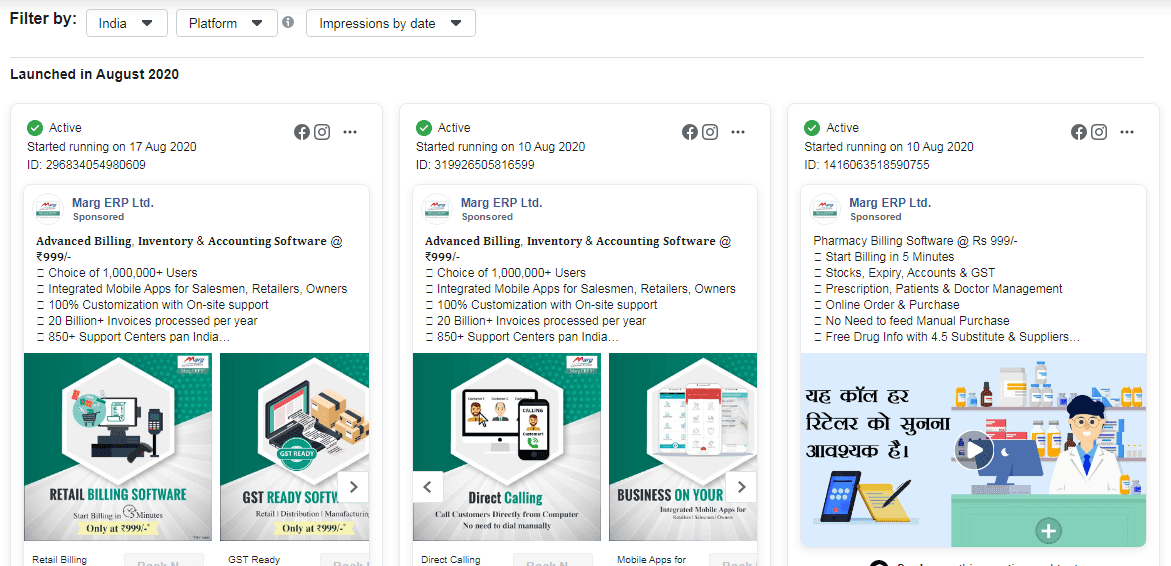Click green Active checkmark on ad 1416063518590755

813,128
